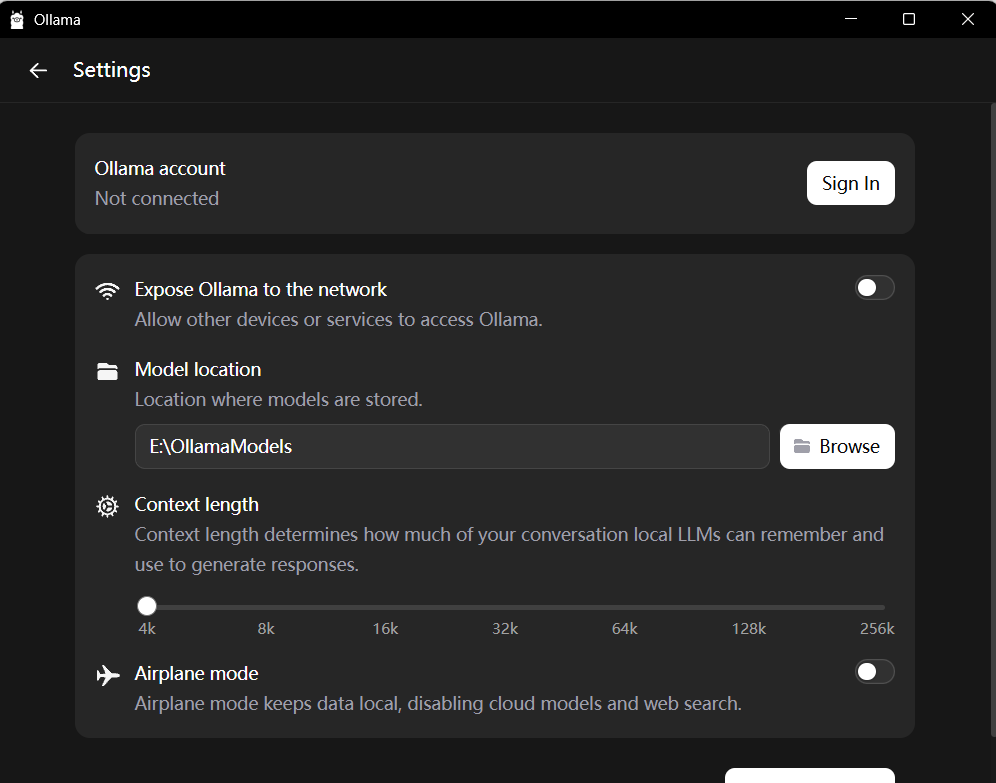Image resolution: width=996 pixels, height=783 pixels.
Task: Click the vertical scrollbar on the right
Action: (x=993, y=419)
